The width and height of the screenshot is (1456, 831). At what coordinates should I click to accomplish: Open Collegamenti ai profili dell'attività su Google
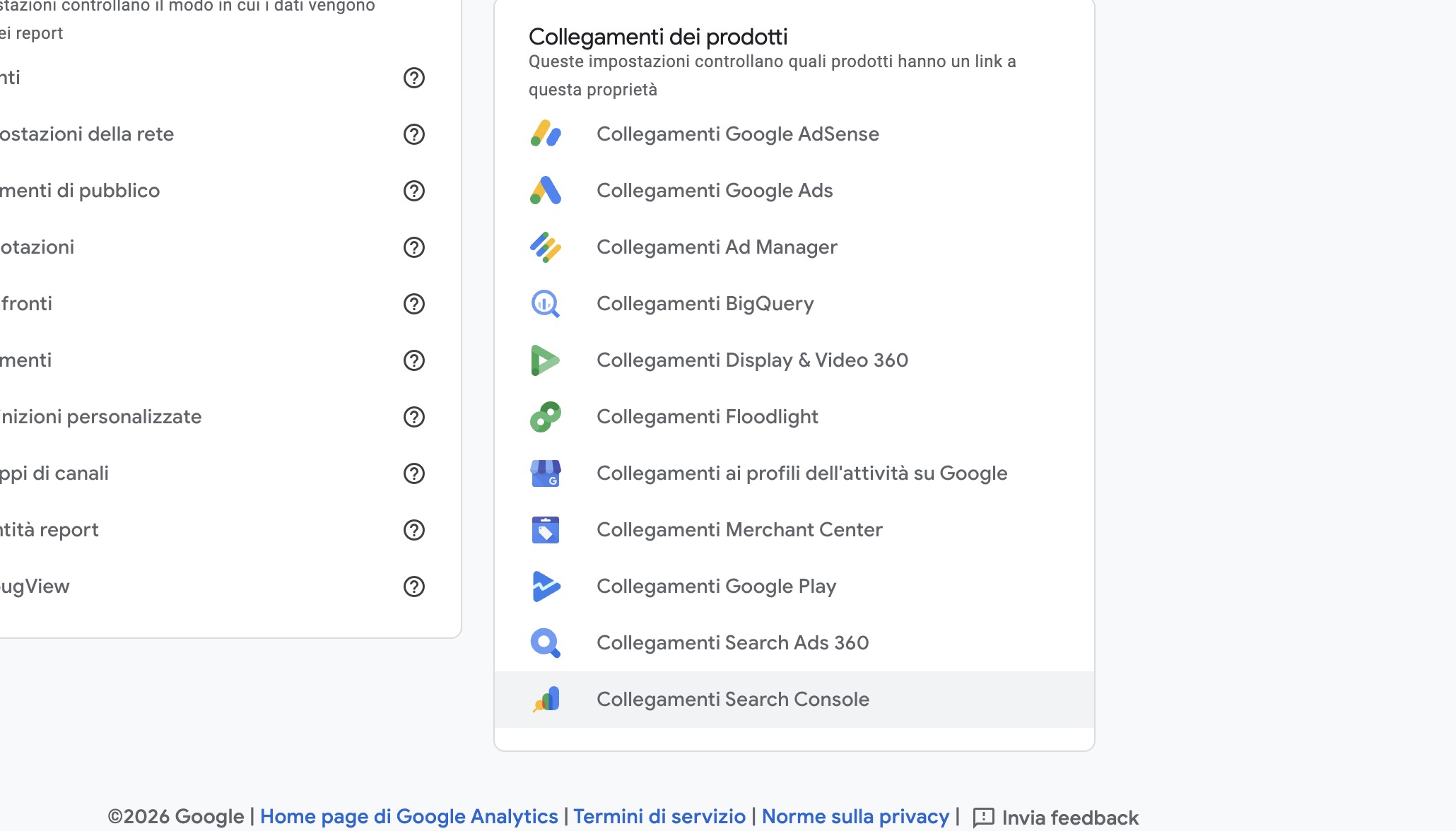[794, 473]
